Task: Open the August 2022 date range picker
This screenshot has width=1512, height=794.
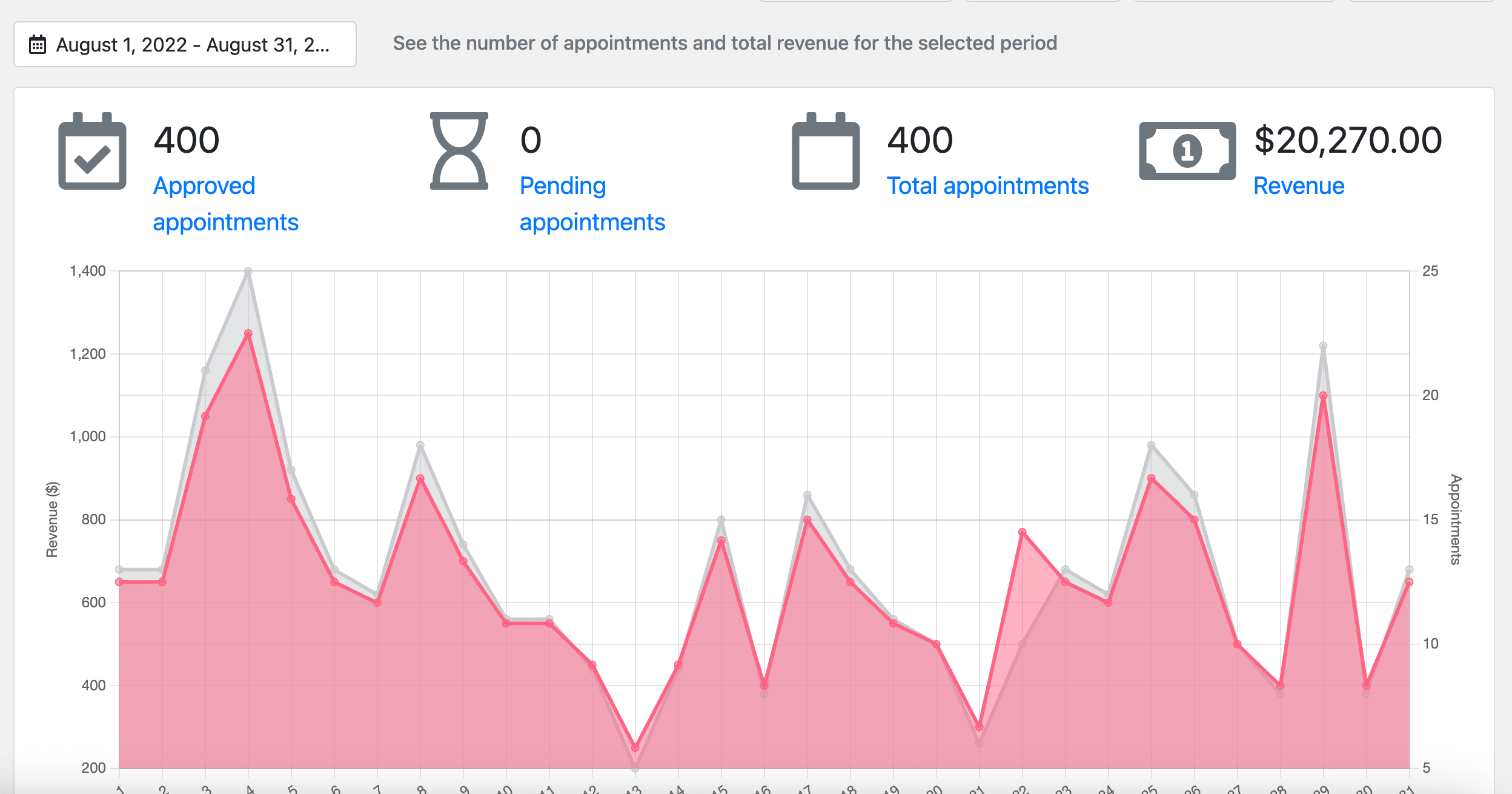Action: [185, 44]
